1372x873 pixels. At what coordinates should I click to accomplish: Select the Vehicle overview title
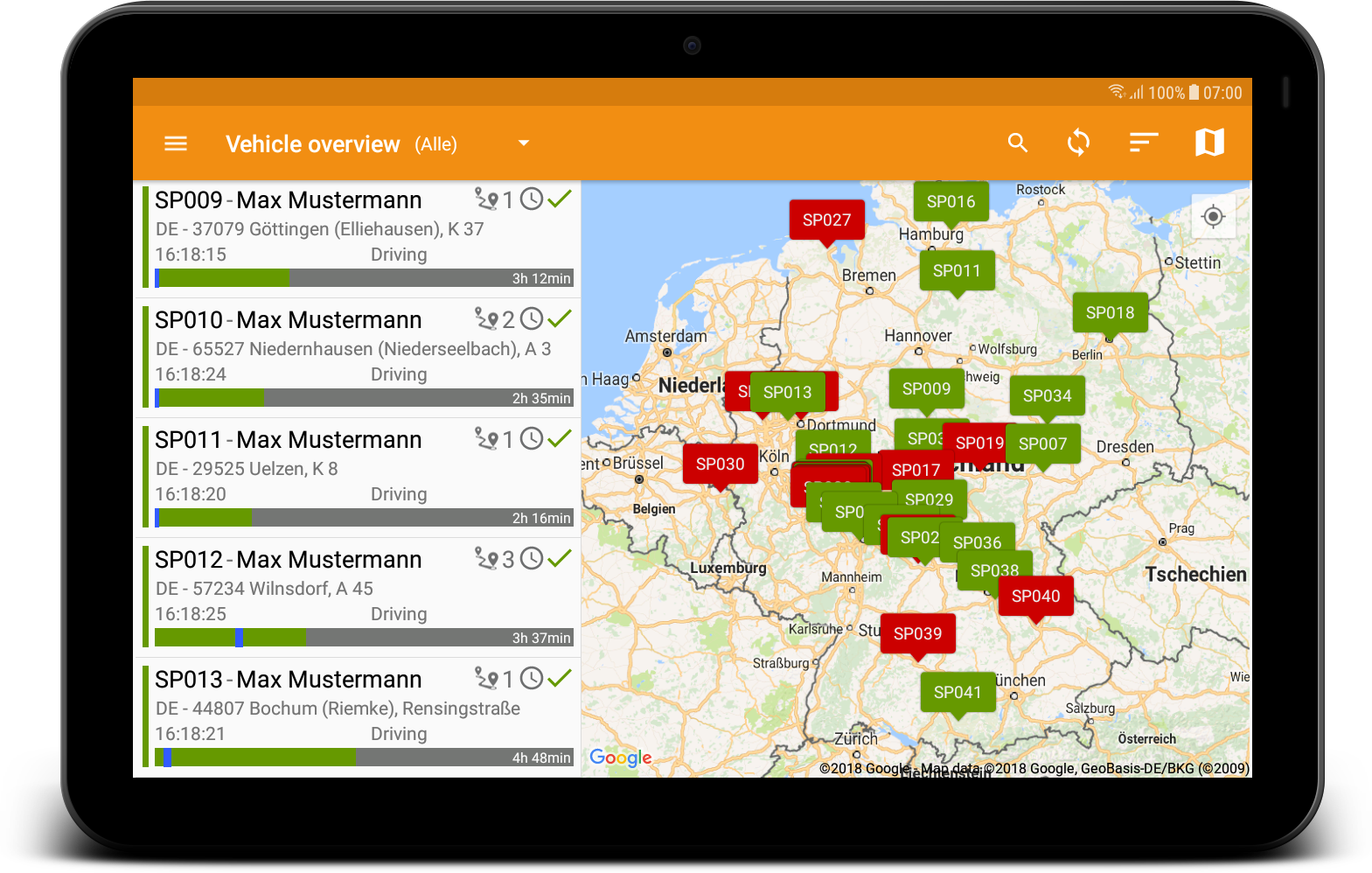coord(313,144)
